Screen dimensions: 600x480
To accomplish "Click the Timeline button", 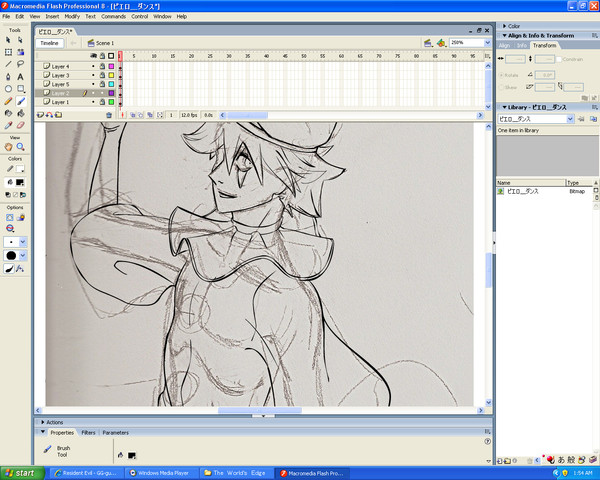I will click(50, 44).
